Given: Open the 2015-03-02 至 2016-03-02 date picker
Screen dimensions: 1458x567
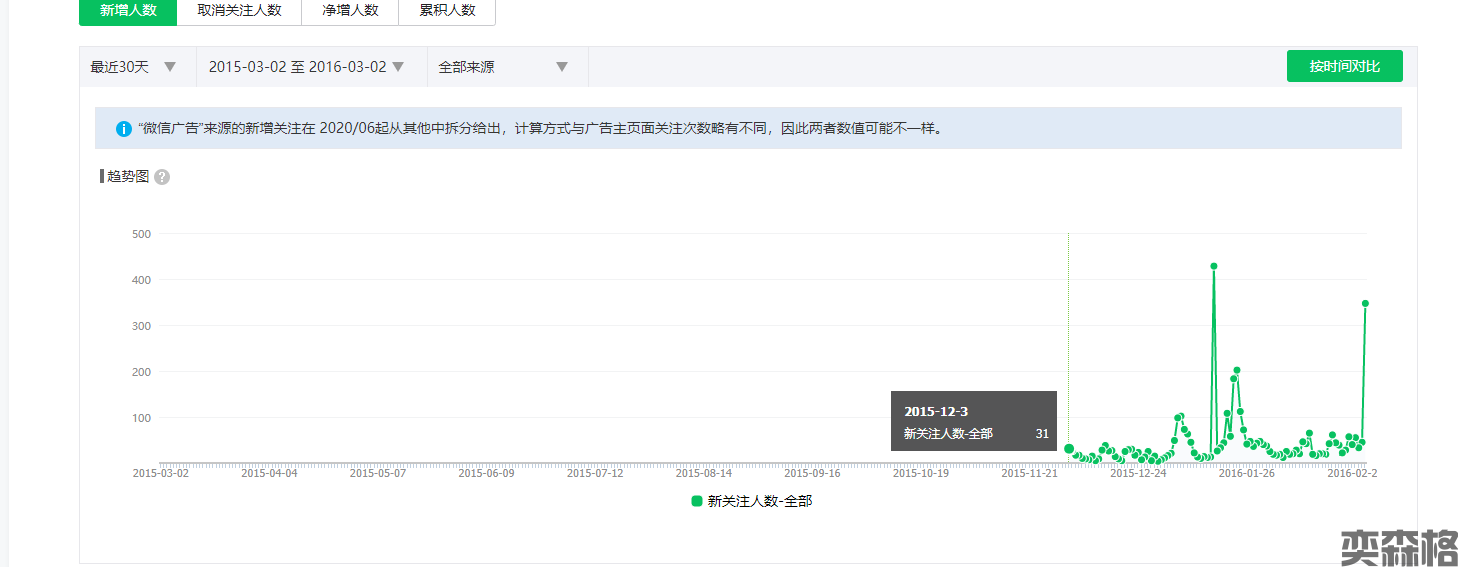Looking at the screenshot, I should pyautogui.click(x=297, y=67).
